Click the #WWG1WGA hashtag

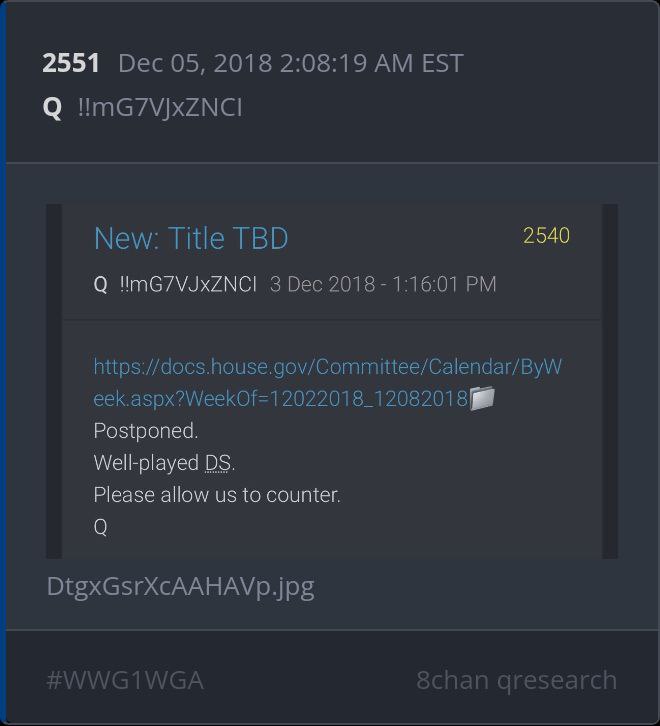pyautogui.click(x=125, y=680)
